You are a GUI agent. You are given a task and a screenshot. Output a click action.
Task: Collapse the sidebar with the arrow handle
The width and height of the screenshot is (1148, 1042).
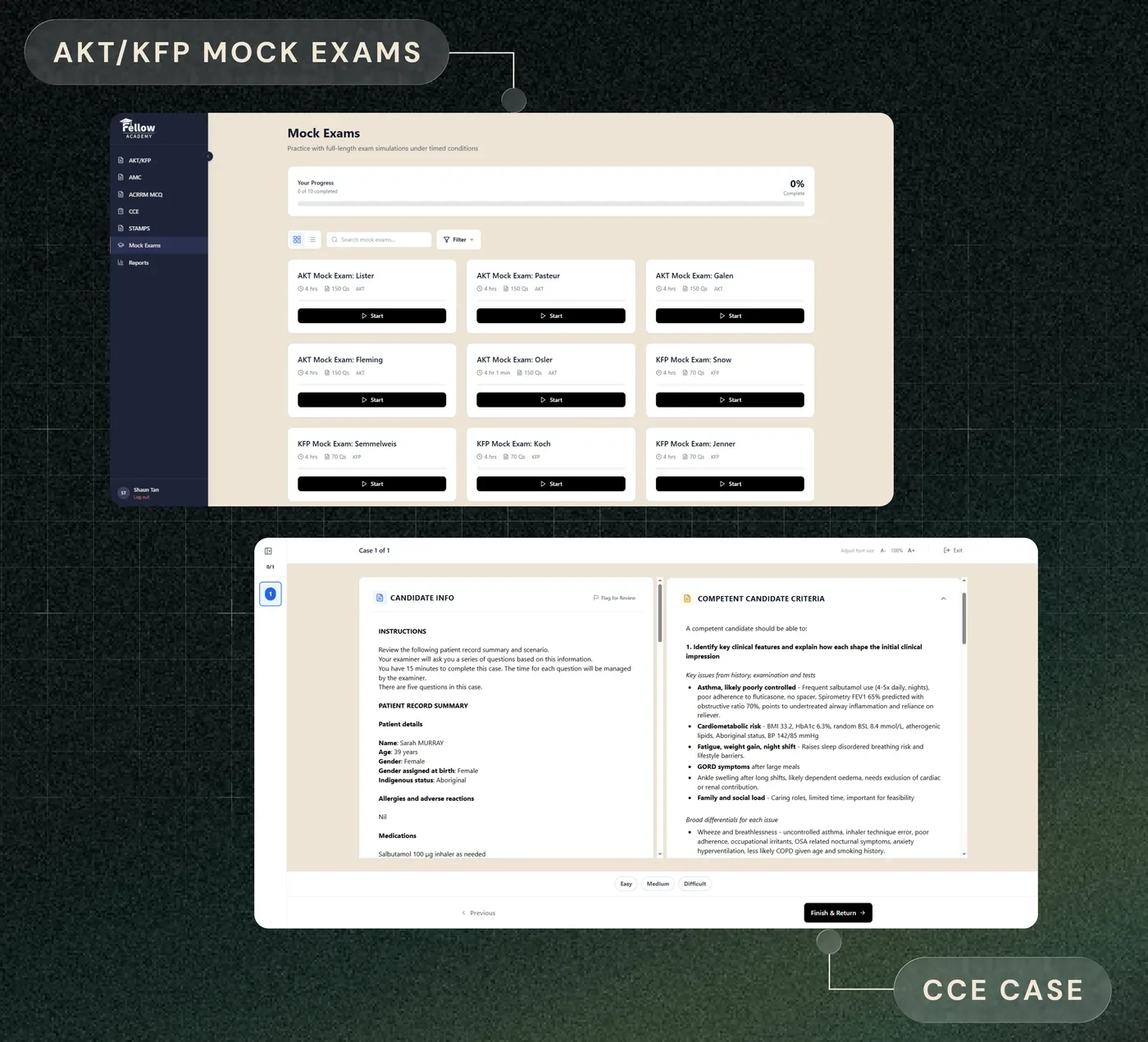[209, 156]
